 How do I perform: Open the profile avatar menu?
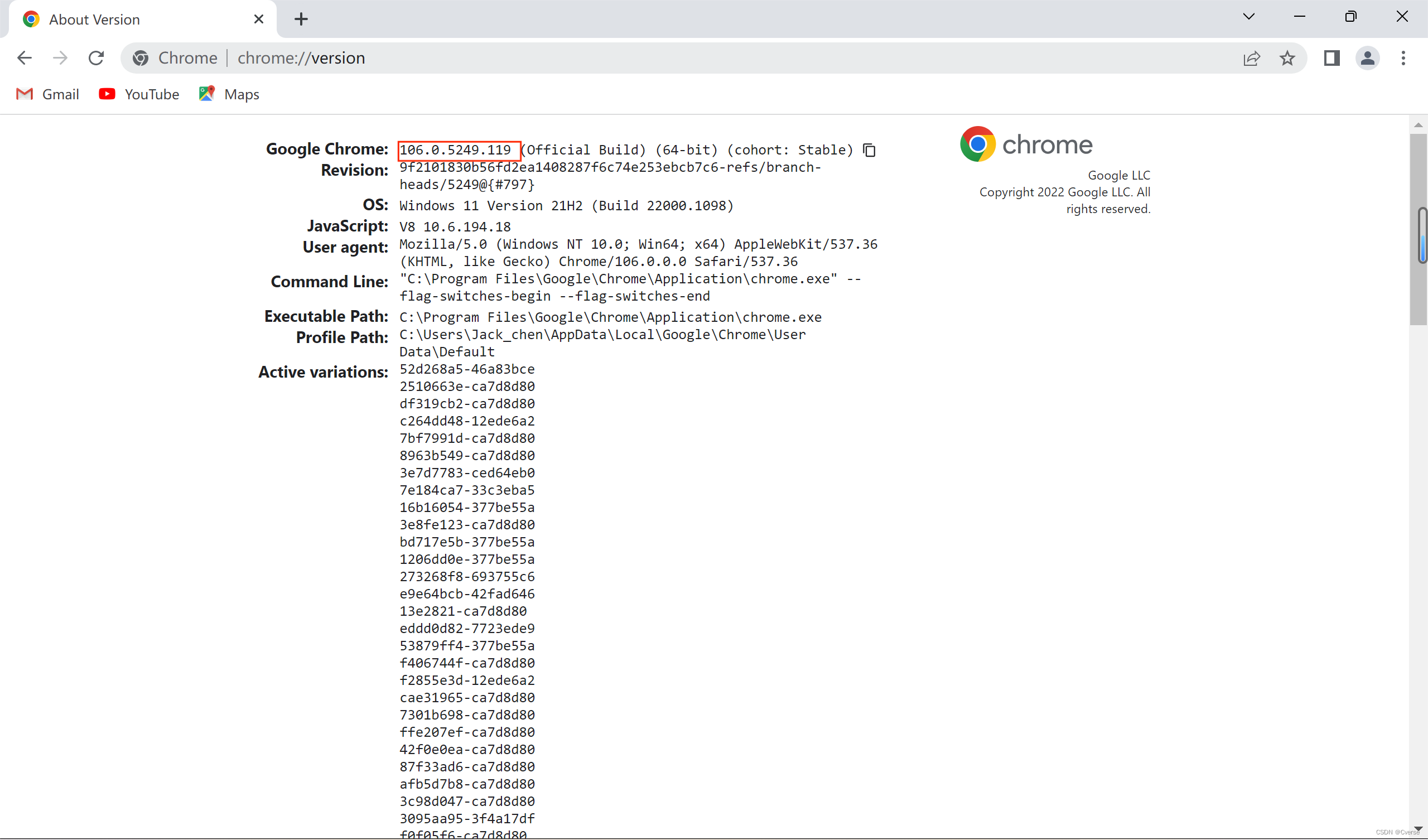click(x=1367, y=58)
